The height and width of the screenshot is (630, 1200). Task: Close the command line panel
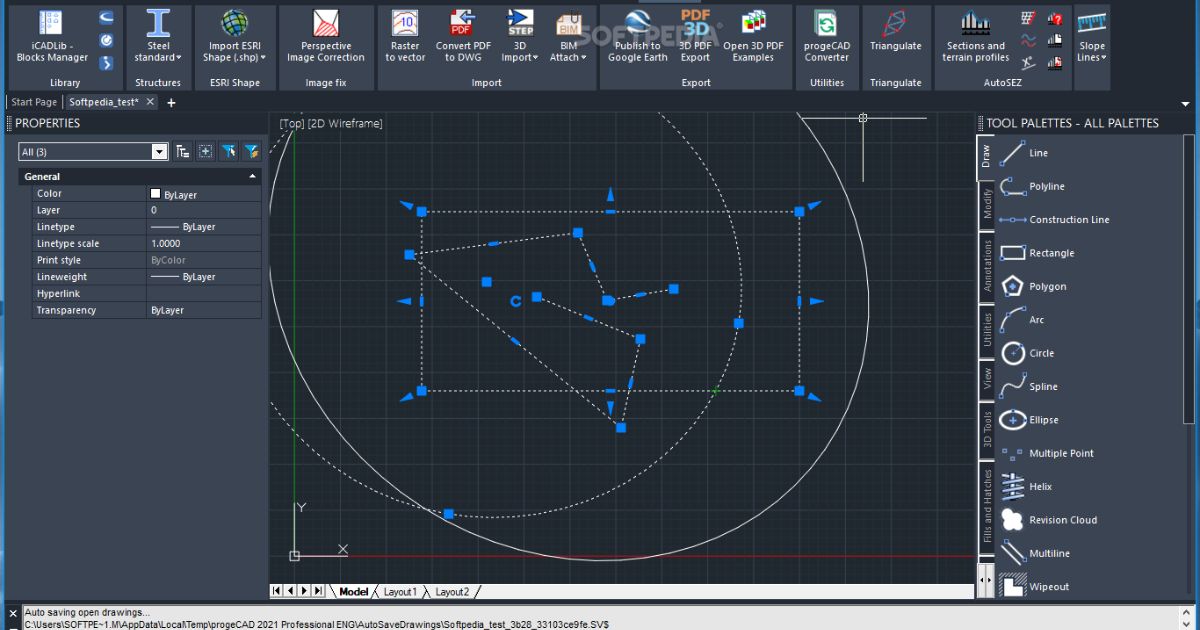[x=13, y=612]
